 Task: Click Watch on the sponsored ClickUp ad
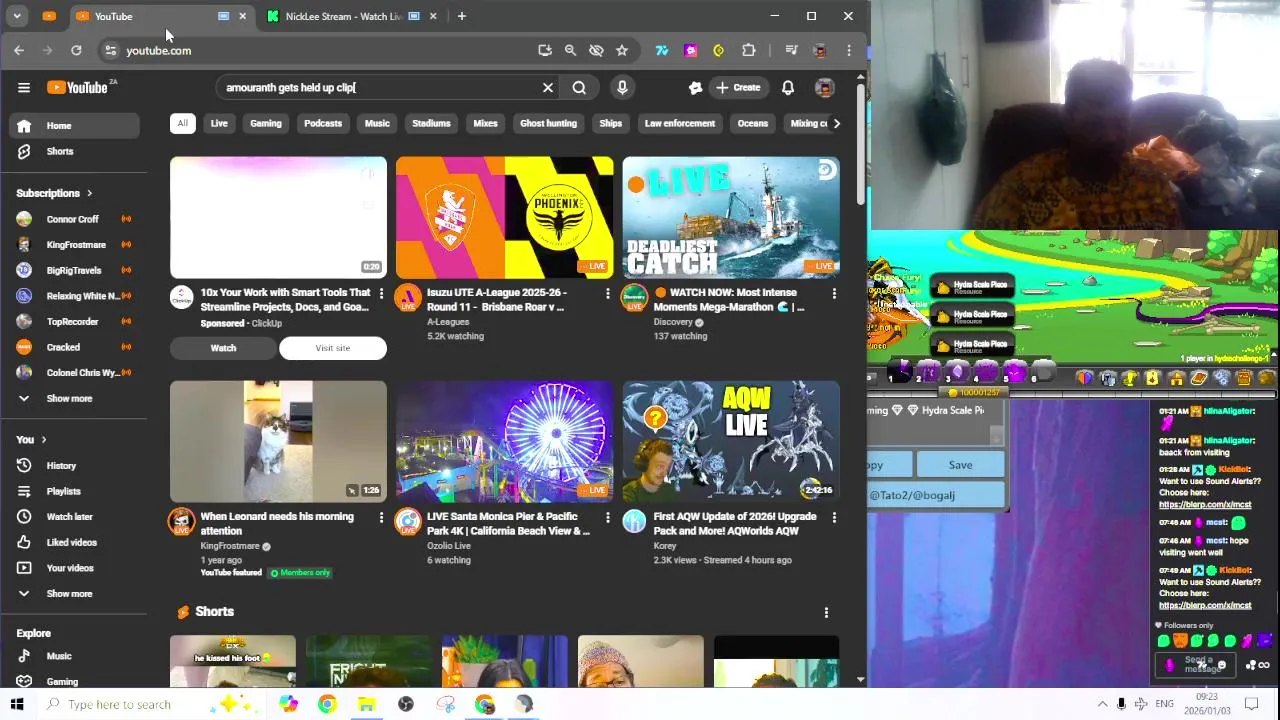(x=223, y=348)
